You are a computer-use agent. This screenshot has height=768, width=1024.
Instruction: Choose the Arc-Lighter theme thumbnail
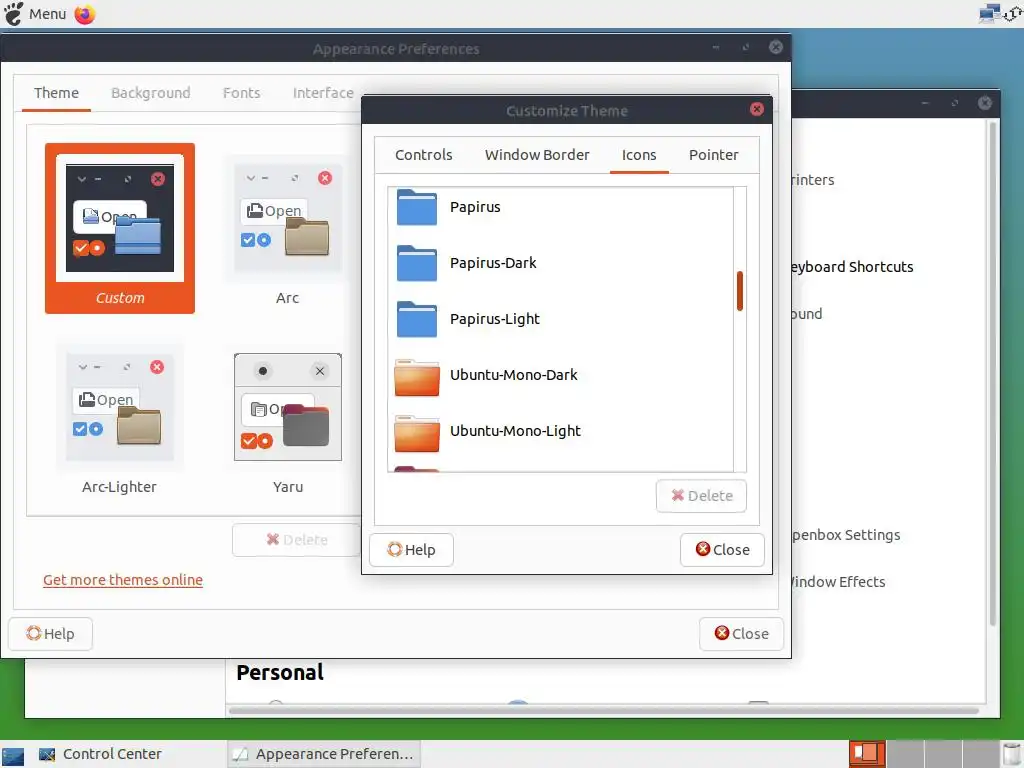[x=120, y=418]
